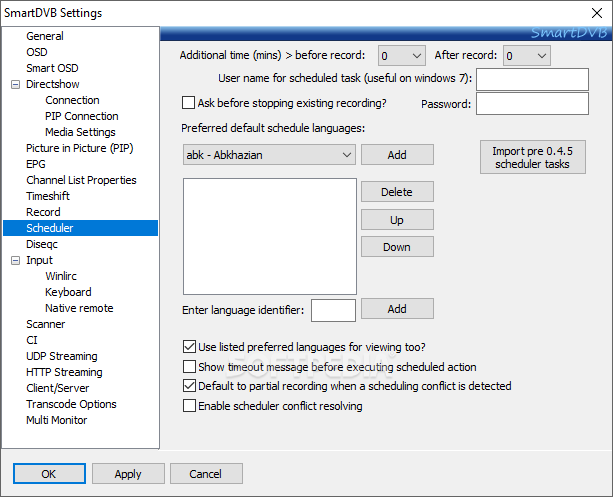613x497 pixels.
Task: Open Transcode Options page
Action: pyautogui.click(x=71, y=404)
